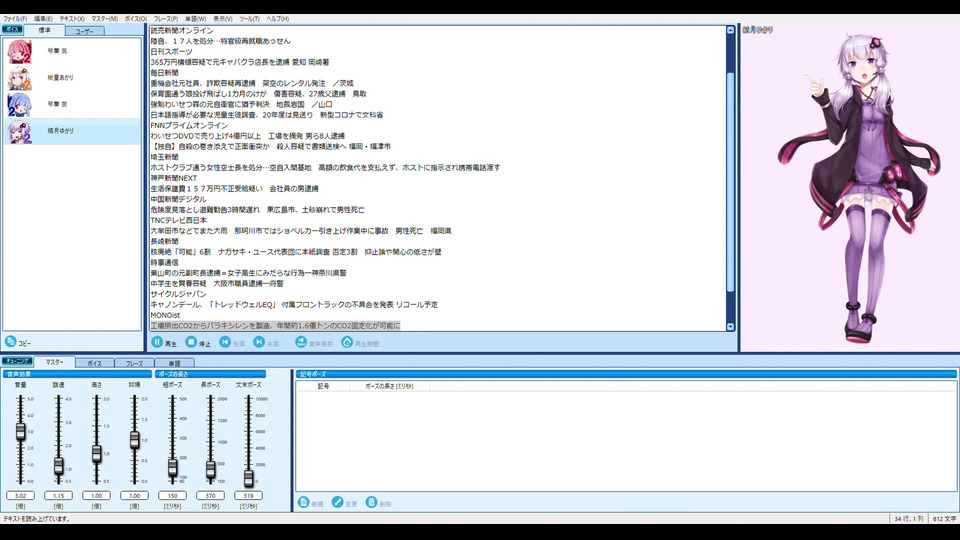Click the short pause field showing 150
This screenshot has height=540, width=960.
tap(173, 495)
